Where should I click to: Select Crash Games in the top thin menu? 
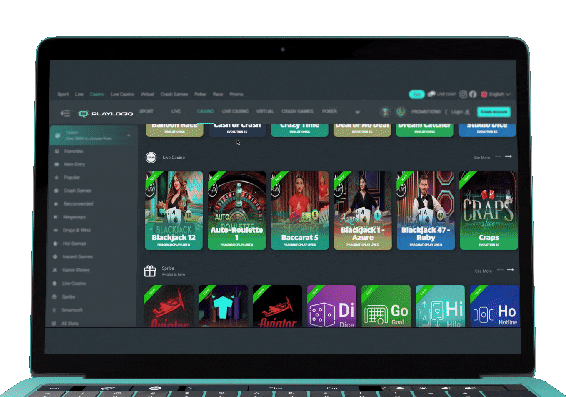click(x=174, y=94)
